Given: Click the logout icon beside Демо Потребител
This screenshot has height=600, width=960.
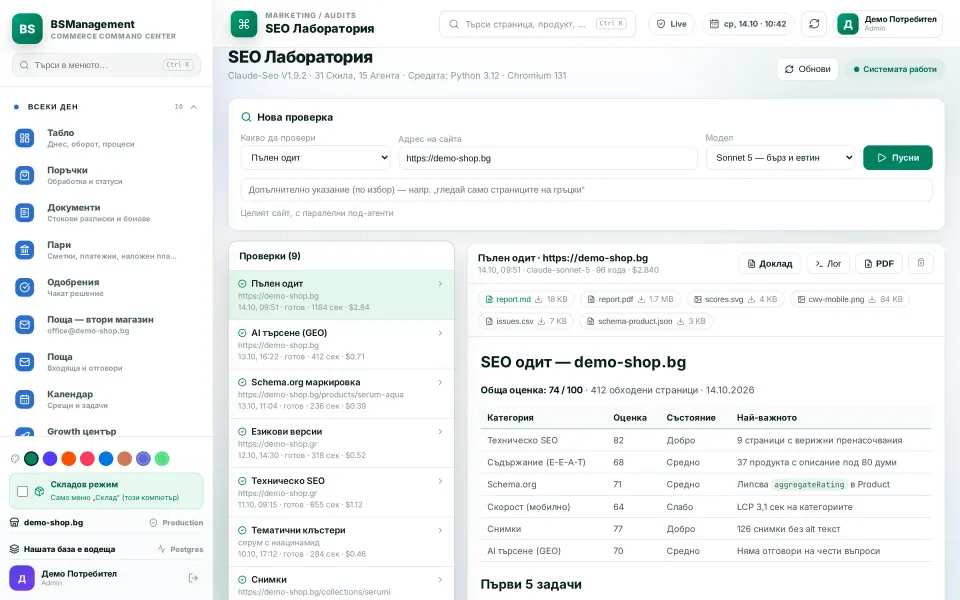Looking at the screenshot, I should 193,578.
